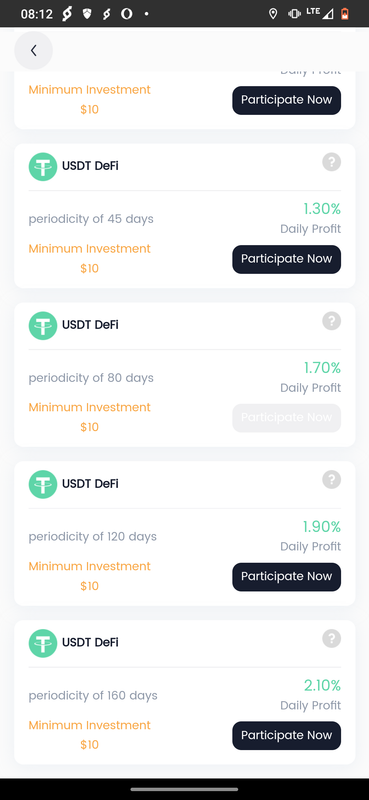Tap battery icon in status bar
Screen dimensions: 369x800
coord(346,14)
